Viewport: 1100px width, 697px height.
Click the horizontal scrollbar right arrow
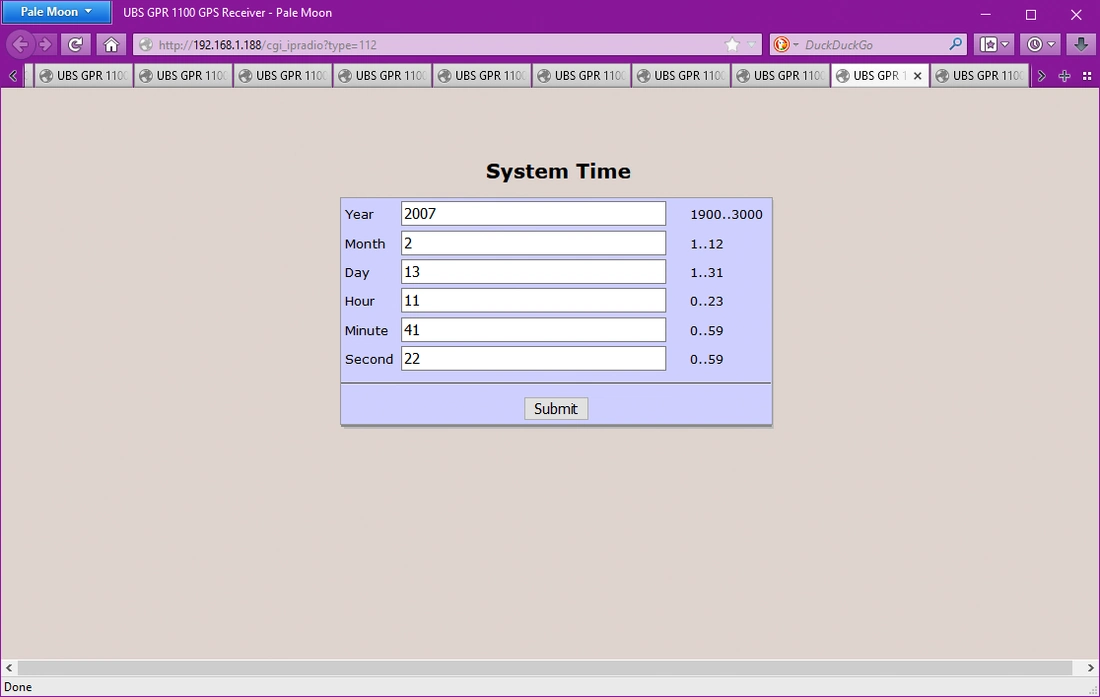1090,668
